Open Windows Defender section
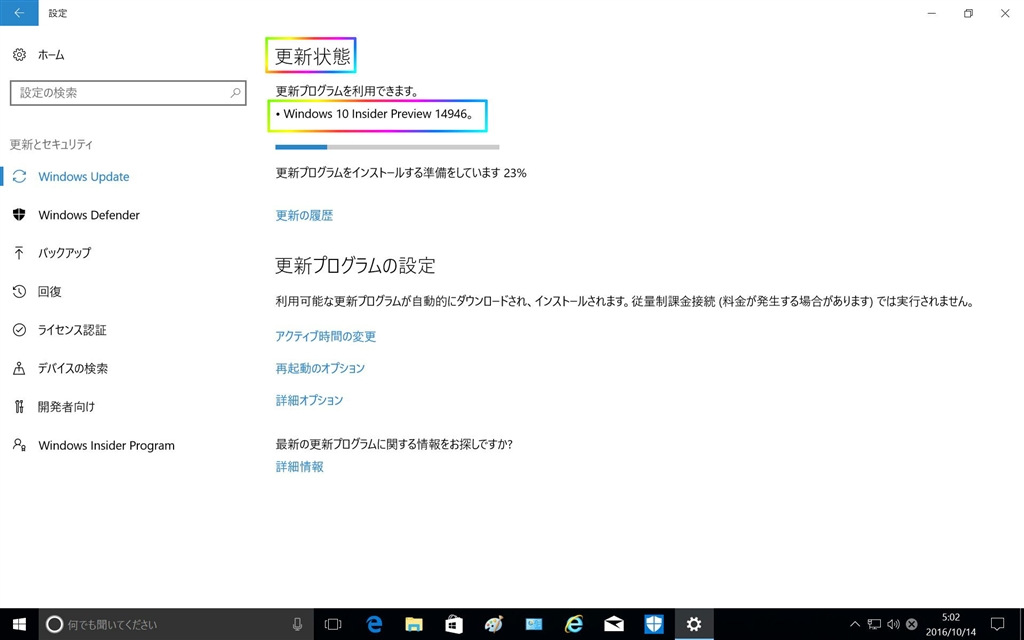 click(x=89, y=215)
